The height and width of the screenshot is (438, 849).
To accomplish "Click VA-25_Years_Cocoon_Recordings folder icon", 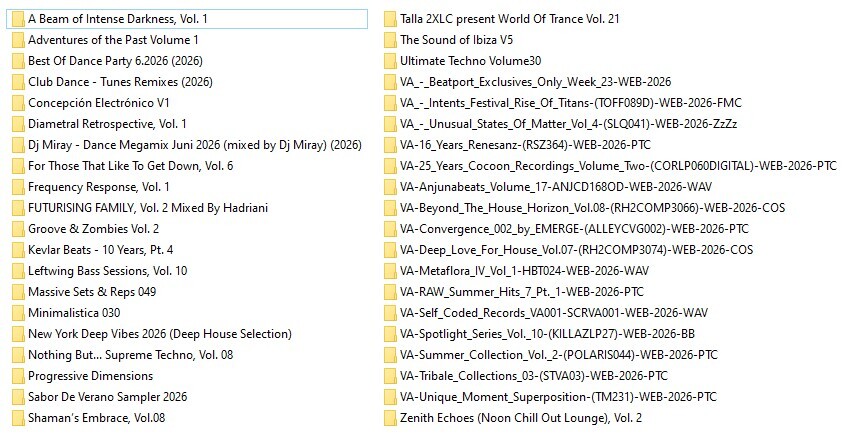I will [390, 166].
